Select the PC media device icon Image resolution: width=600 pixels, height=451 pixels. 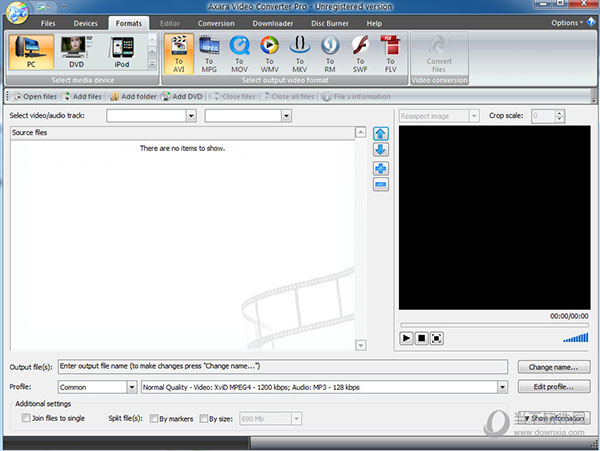[x=31, y=52]
